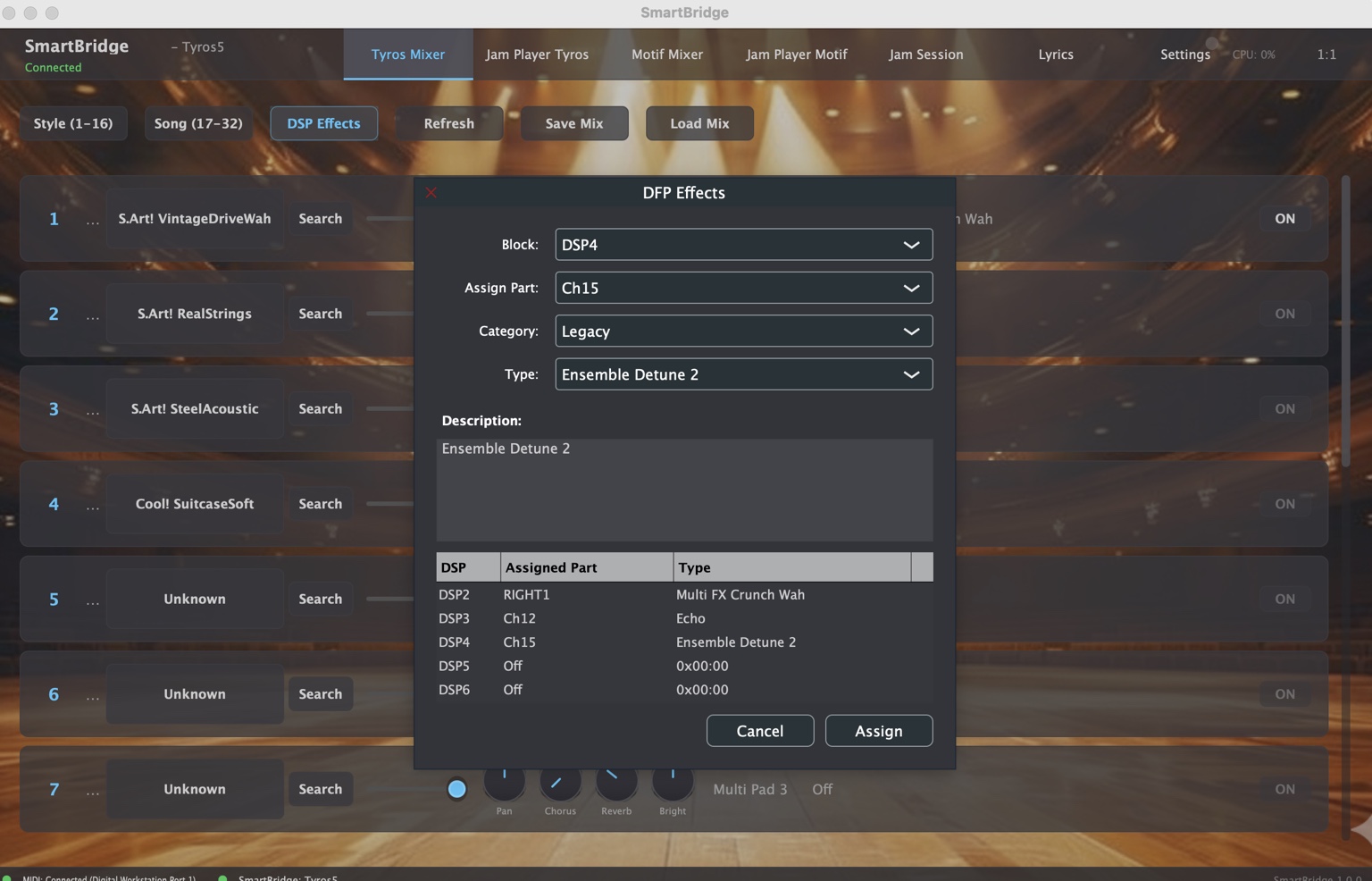Click the Chorus knob
Image resolution: width=1372 pixels, height=881 pixels.
[560, 785]
